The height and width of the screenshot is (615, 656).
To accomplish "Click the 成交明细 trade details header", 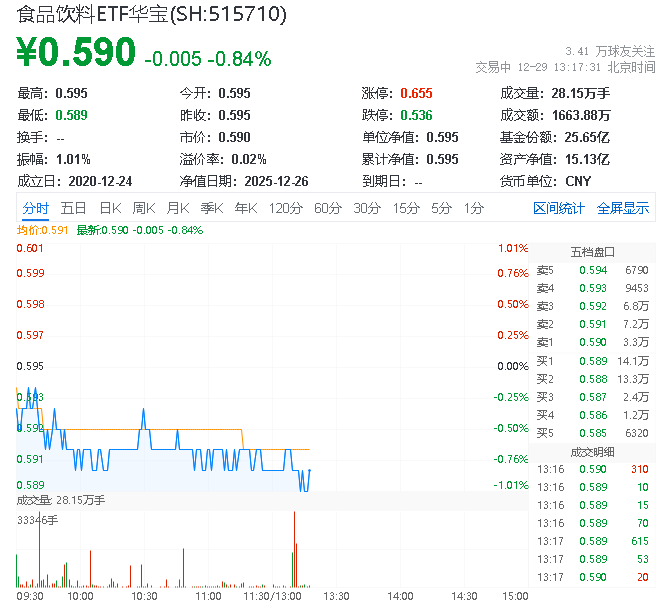I will tap(592, 451).
